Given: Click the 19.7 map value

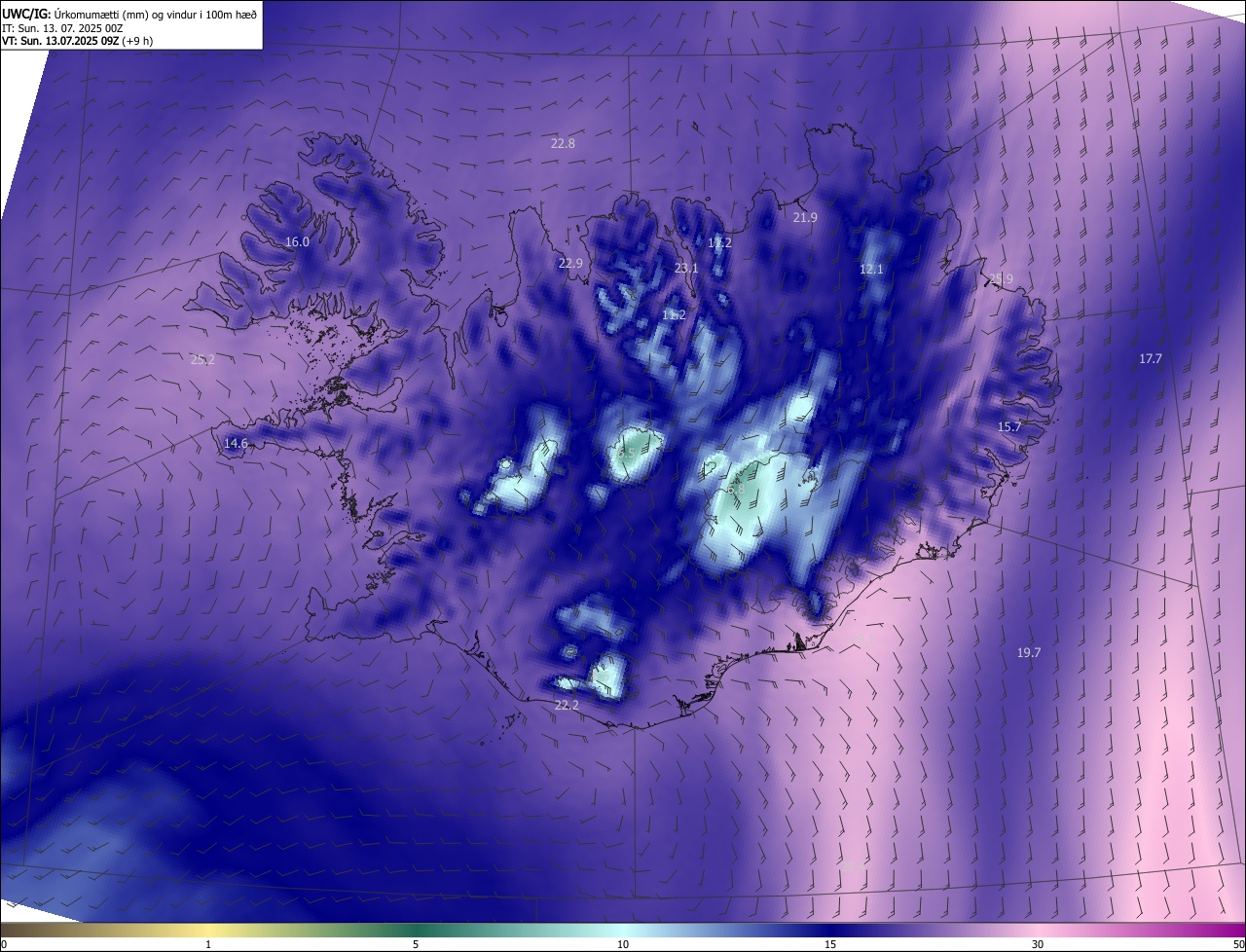Looking at the screenshot, I should 1029,653.
